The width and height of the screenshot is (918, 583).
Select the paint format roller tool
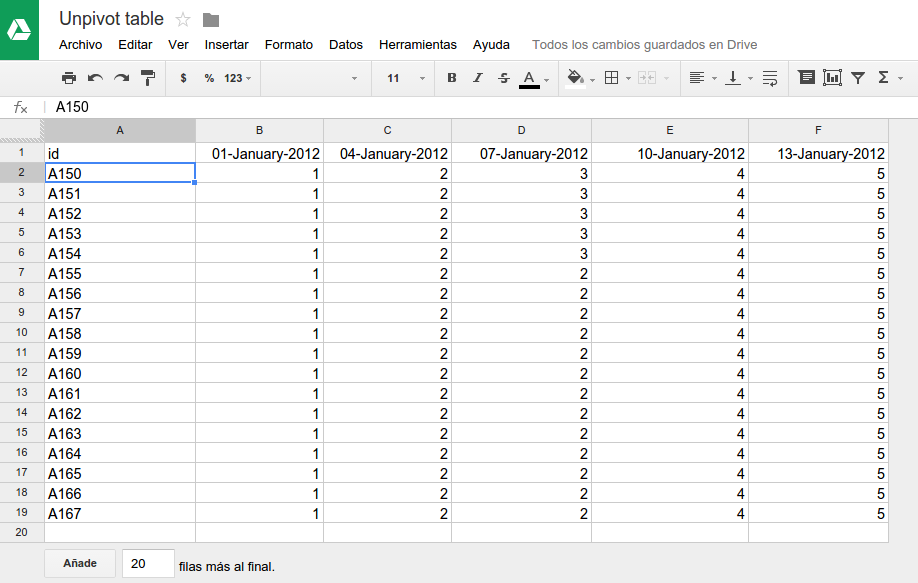[148, 78]
